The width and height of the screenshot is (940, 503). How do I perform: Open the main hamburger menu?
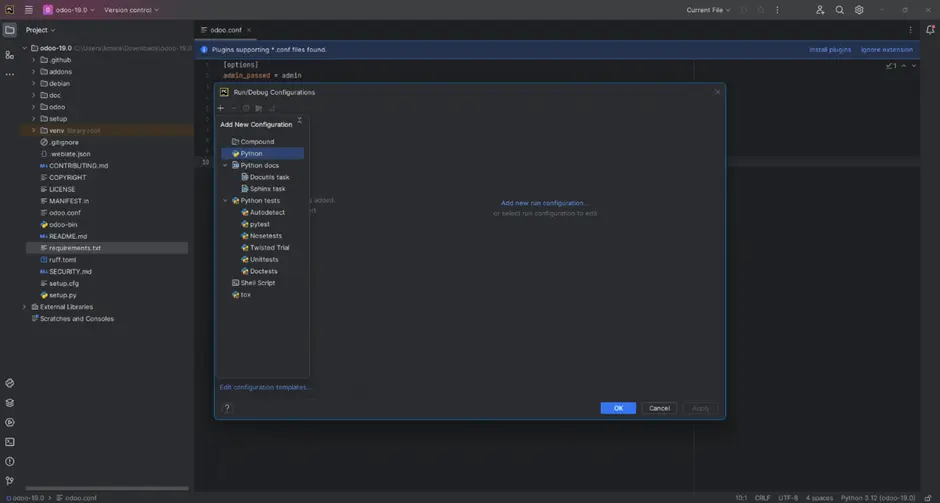(28, 10)
